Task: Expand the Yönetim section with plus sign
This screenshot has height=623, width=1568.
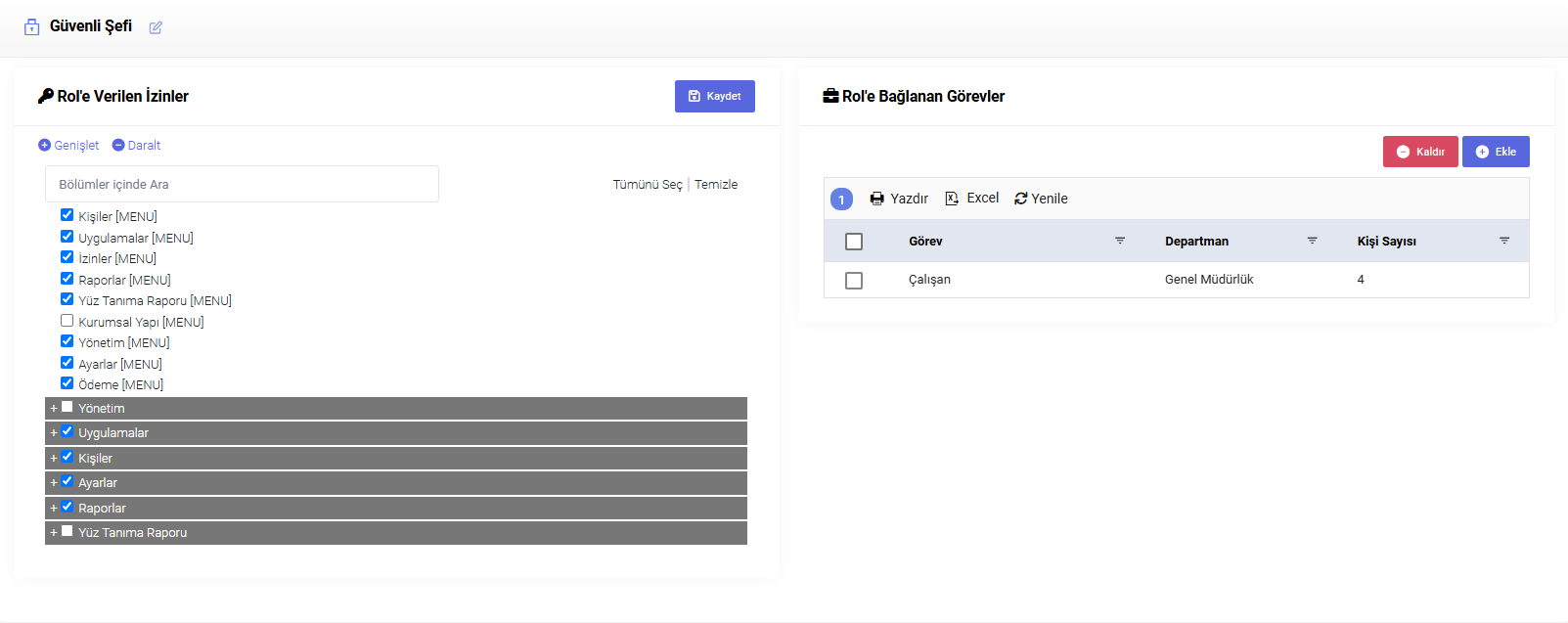Action: [x=54, y=409]
